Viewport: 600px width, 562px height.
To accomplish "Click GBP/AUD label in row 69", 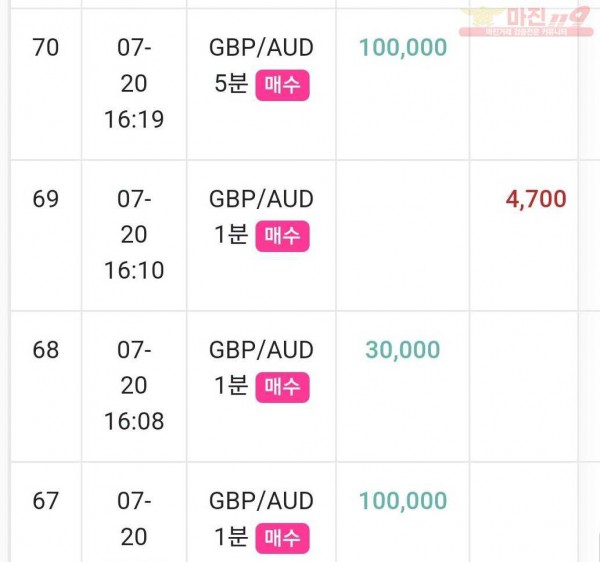I will [x=261, y=199].
